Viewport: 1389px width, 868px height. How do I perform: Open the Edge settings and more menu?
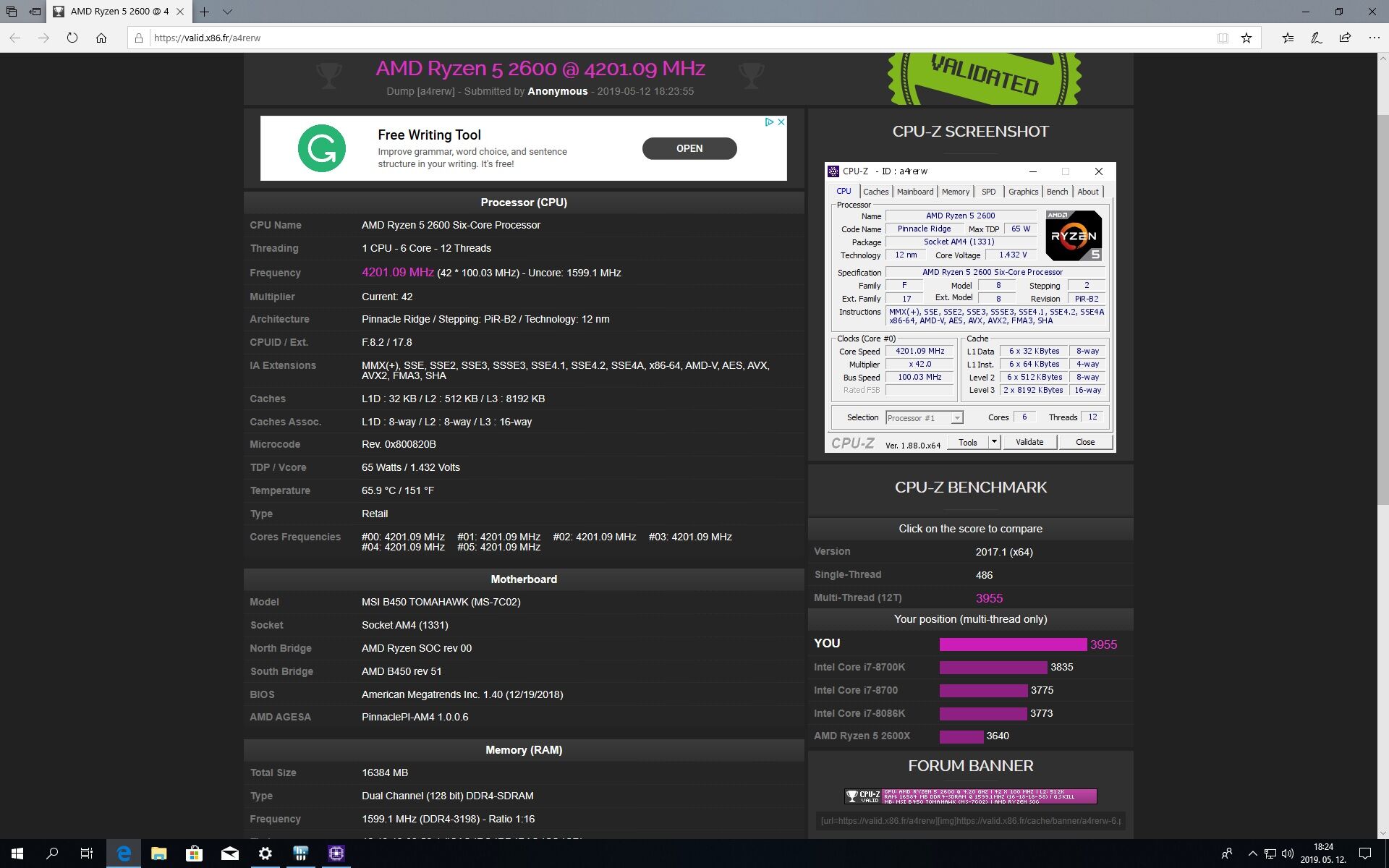1374,38
